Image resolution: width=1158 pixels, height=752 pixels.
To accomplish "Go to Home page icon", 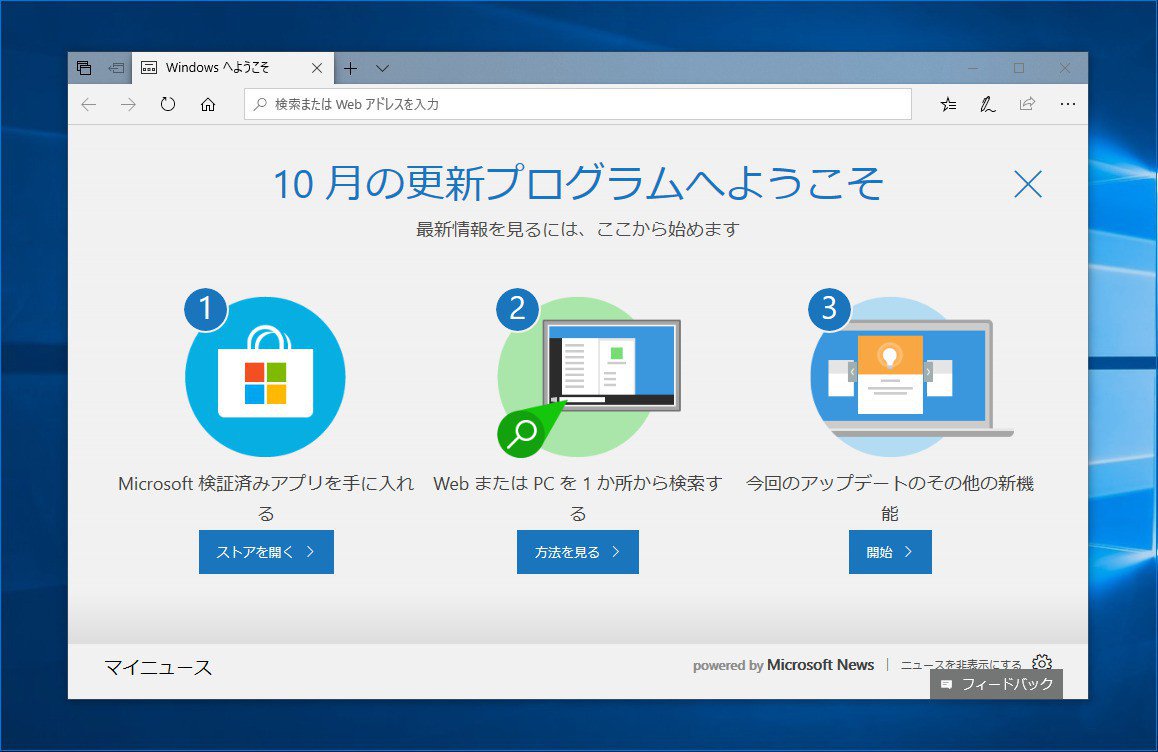I will [208, 104].
